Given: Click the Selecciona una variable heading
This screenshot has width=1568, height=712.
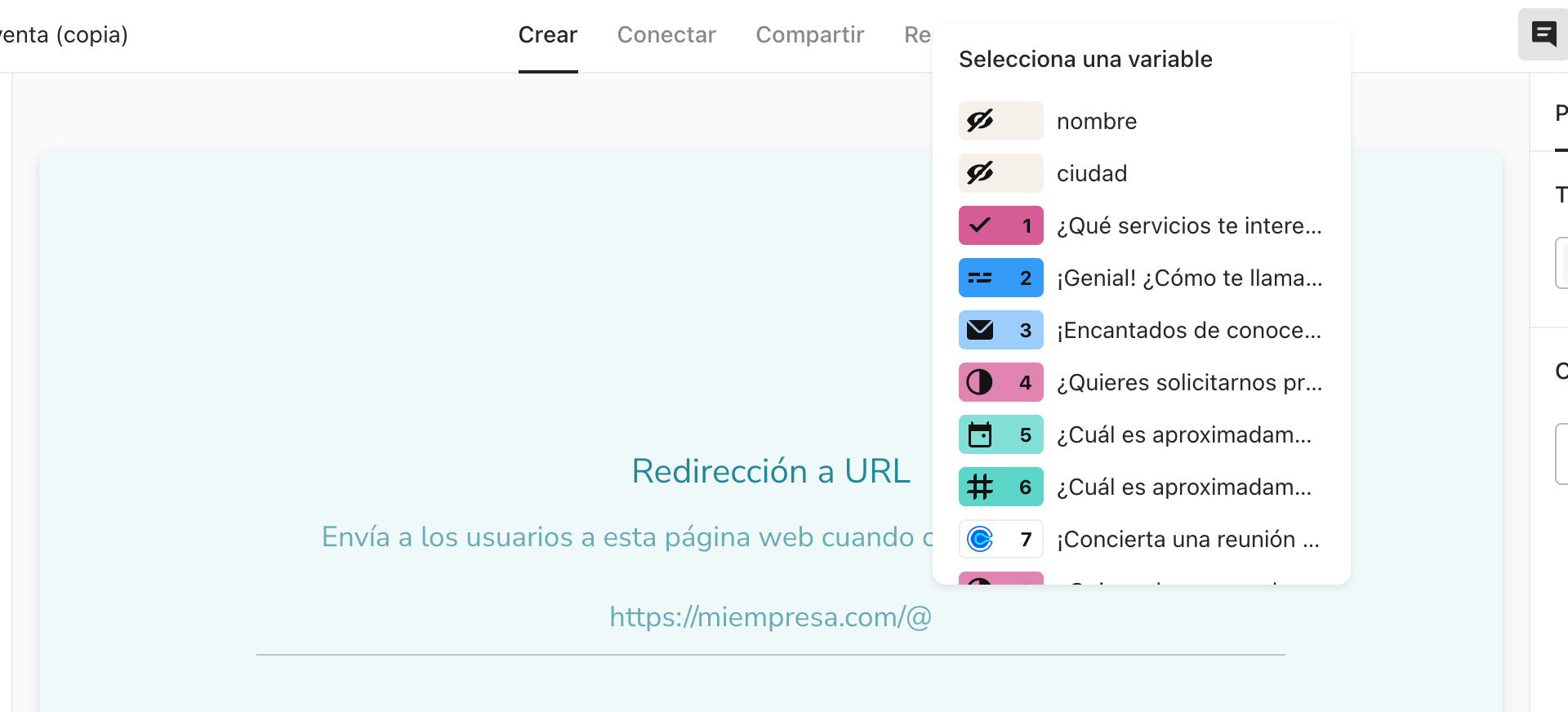Looking at the screenshot, I should 1085,59.
